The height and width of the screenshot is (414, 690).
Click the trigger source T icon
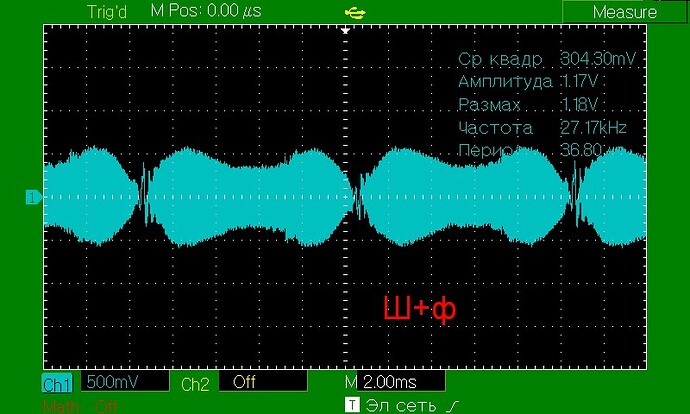click(x=351, y=405)
